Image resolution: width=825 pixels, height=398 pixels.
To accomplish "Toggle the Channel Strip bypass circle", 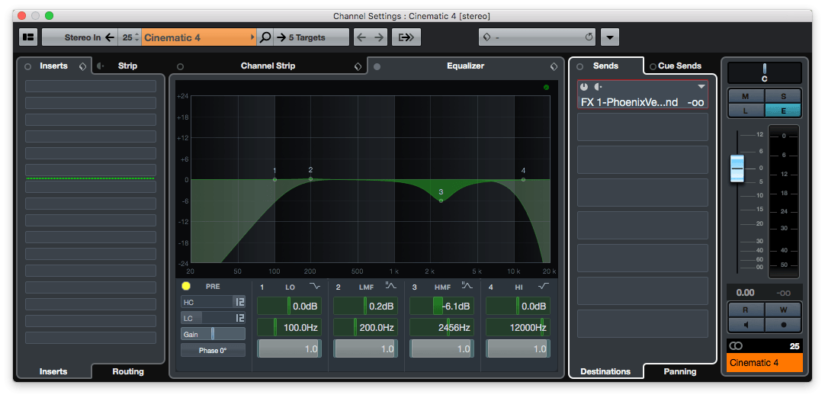I will 180,67.
